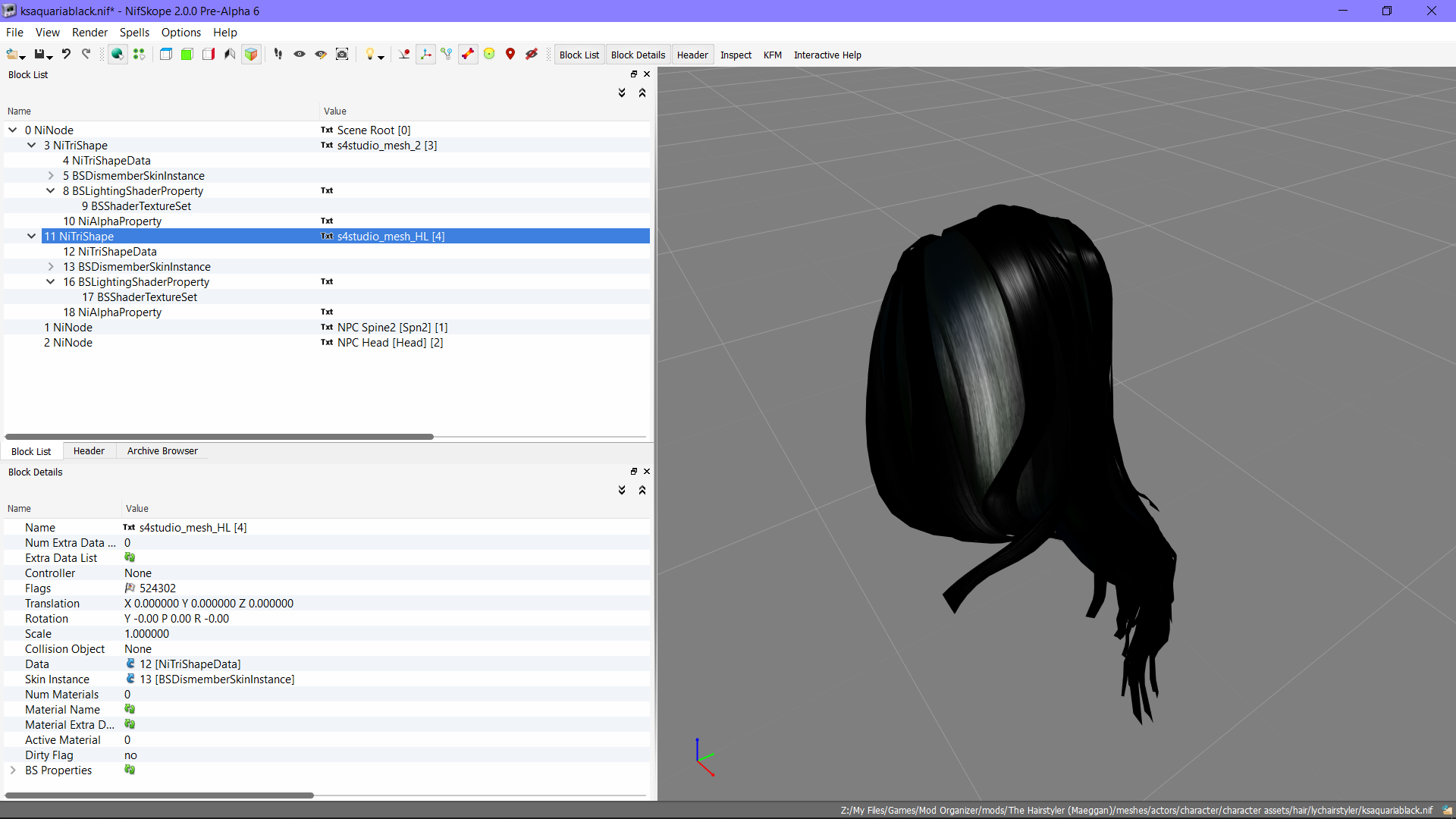Click the Flip view icon
The height and width of the screenshot is (819, 1456).
click(x=230, y=54)
